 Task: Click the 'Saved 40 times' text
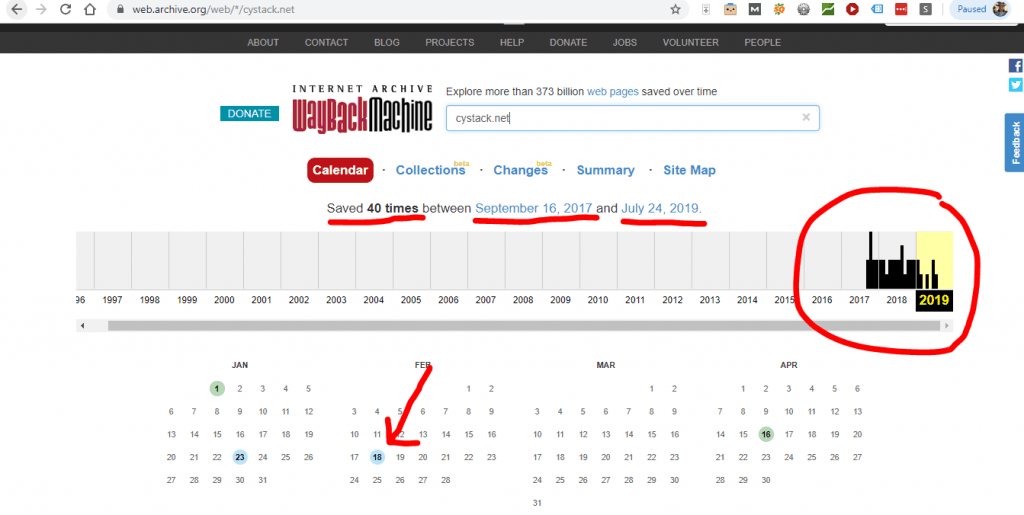[x=373, y=209]
